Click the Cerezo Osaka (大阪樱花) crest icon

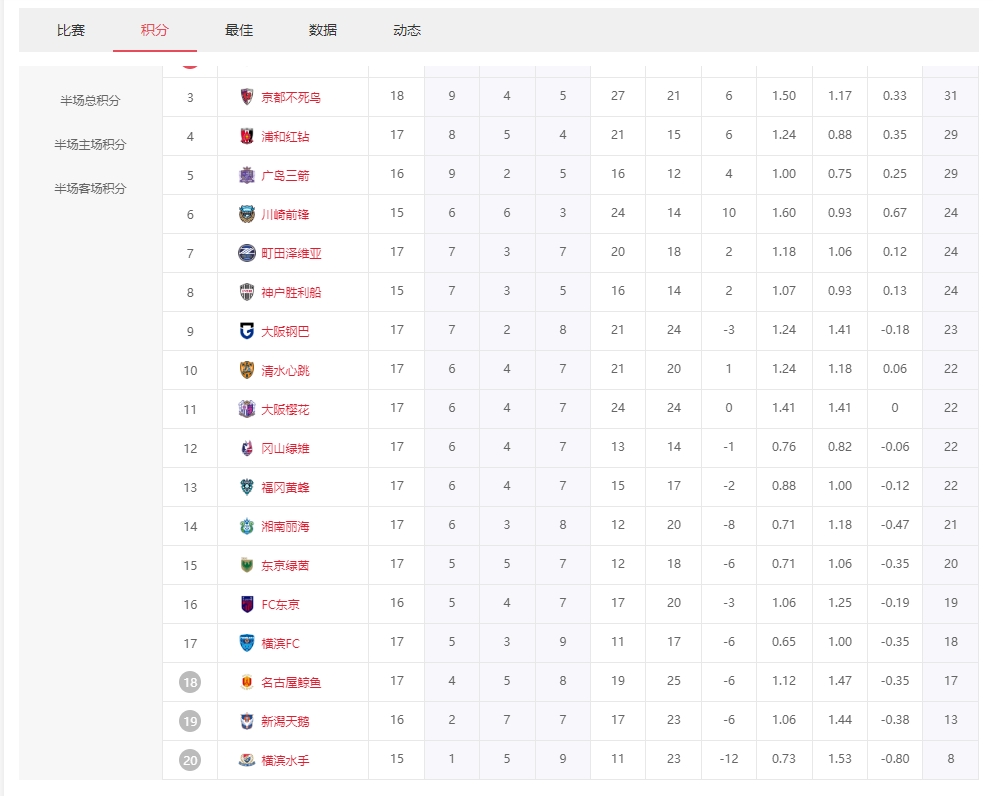pyautogui.click(x=247, y=409)
